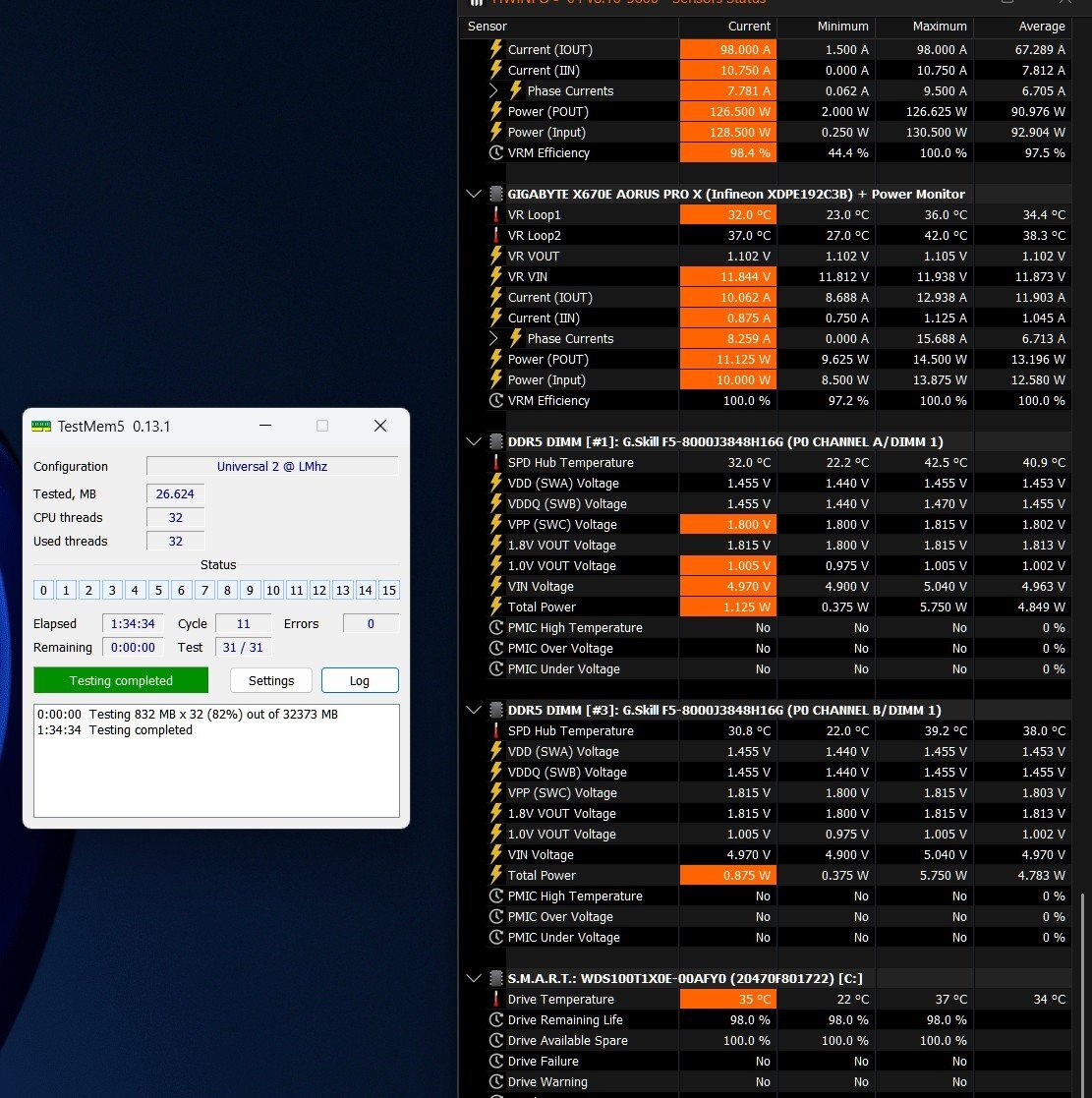The image size is (1092, 1098).
Task: Click clock icon beside PMIC High Temperature in DIMM #1
Action: click(496, 627)
